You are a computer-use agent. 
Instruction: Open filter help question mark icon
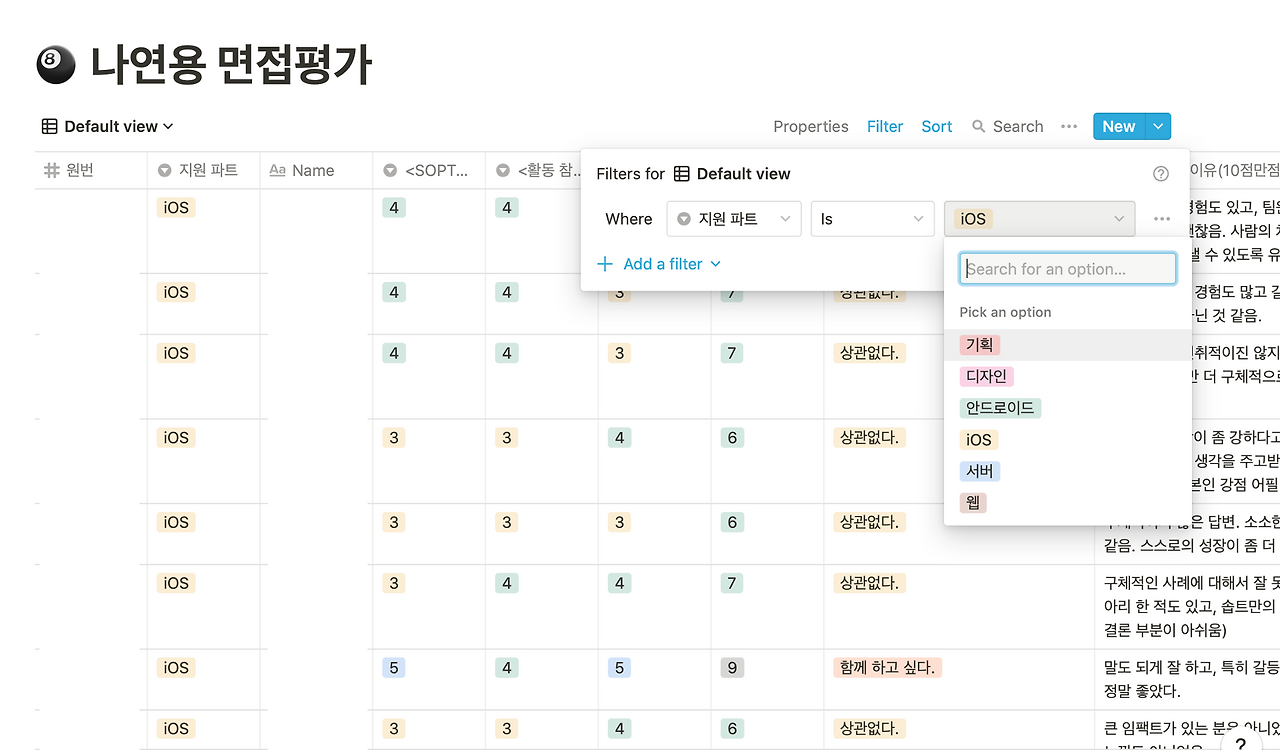coord(1161,174)
